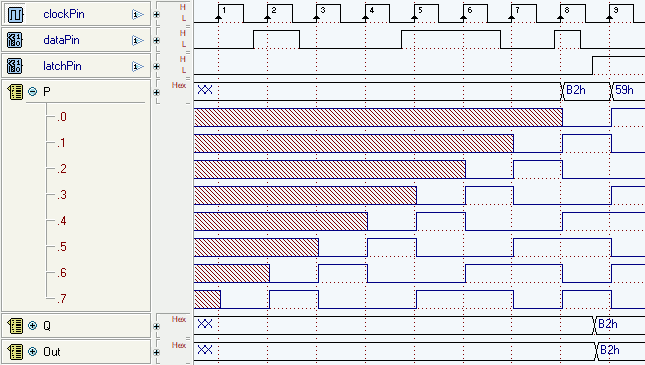Screen dimensions: 645x365
Task: Click clock edge marker 9
Action: pyautogui.click(x=610, y=17)
